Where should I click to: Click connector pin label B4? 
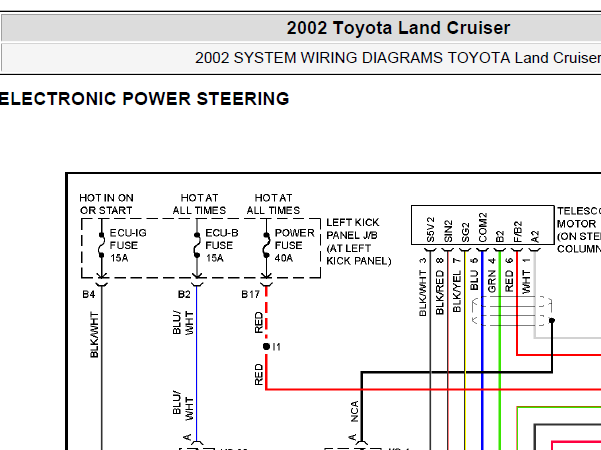point(89,294)
